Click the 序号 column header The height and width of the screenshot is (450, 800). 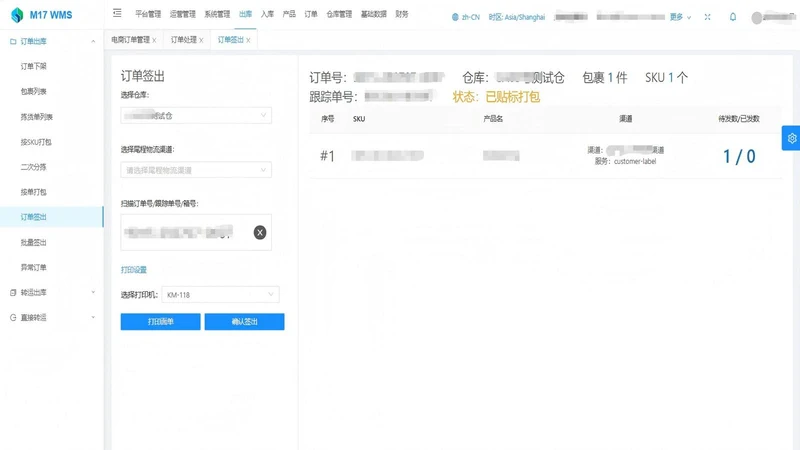tap(328, 119)
